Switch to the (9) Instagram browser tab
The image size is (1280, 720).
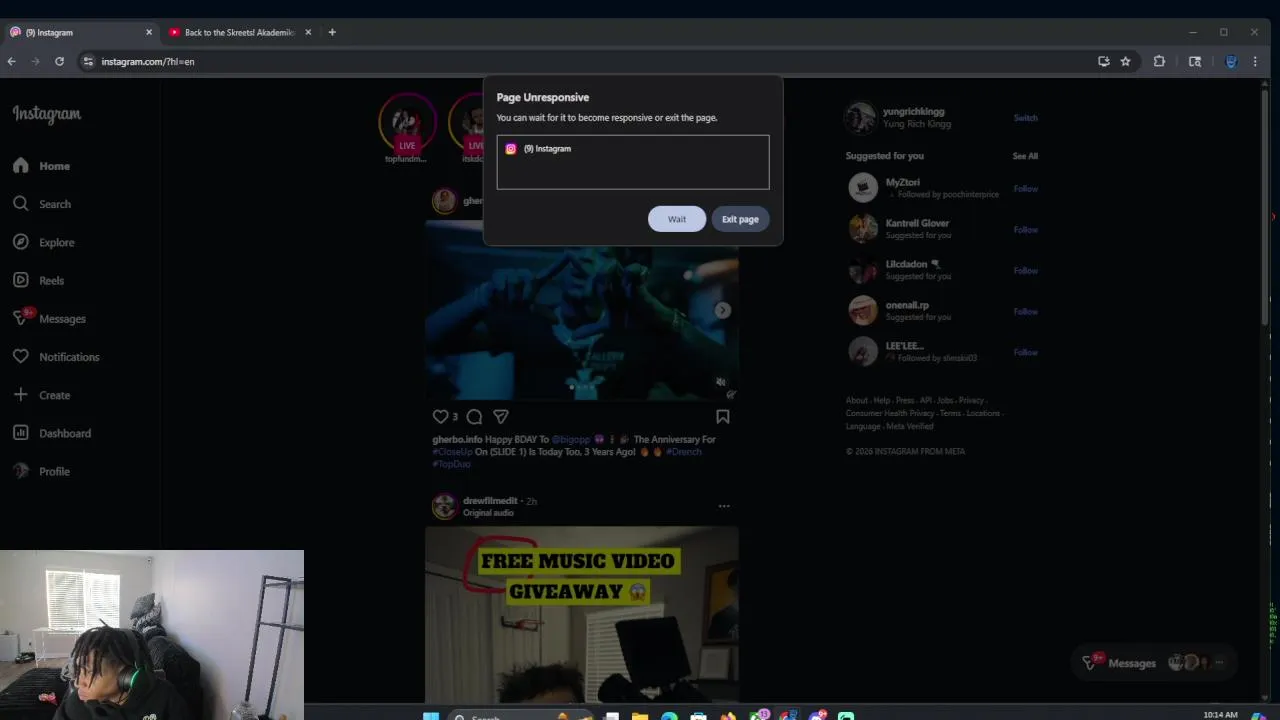(80, 32)
